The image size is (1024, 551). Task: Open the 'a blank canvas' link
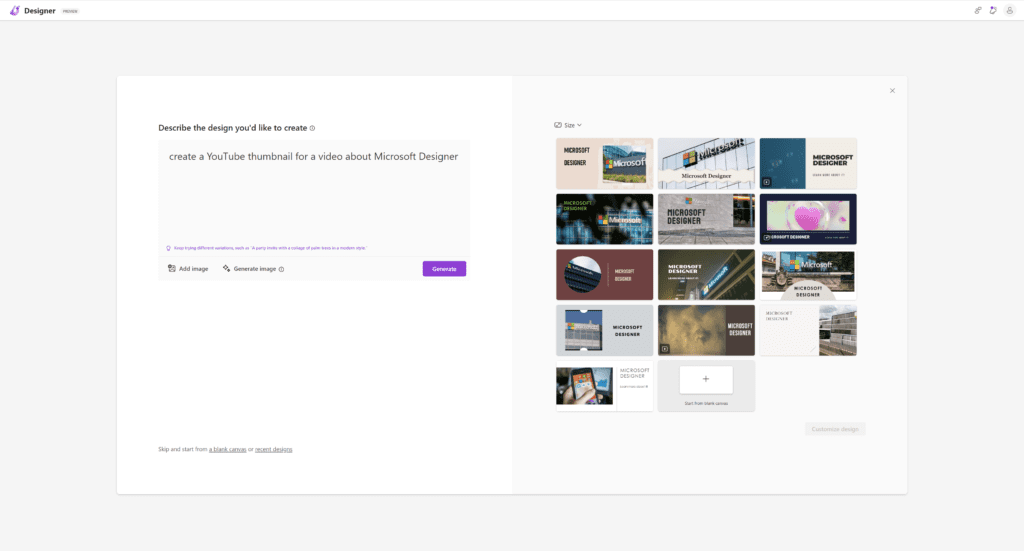tap(227, 449)
